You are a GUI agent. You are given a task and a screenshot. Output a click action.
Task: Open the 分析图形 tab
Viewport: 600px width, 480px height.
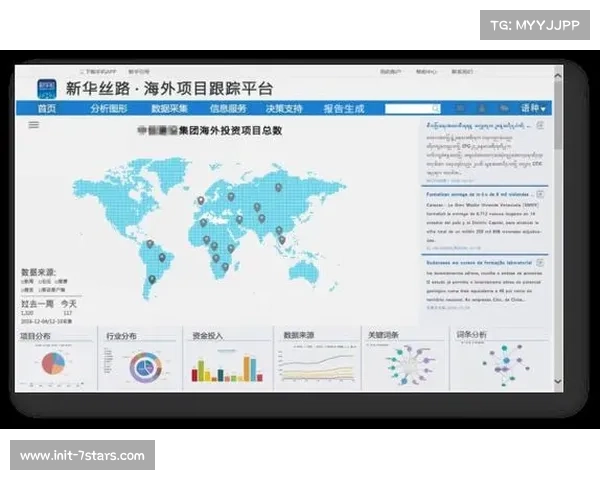coord(109,109)
